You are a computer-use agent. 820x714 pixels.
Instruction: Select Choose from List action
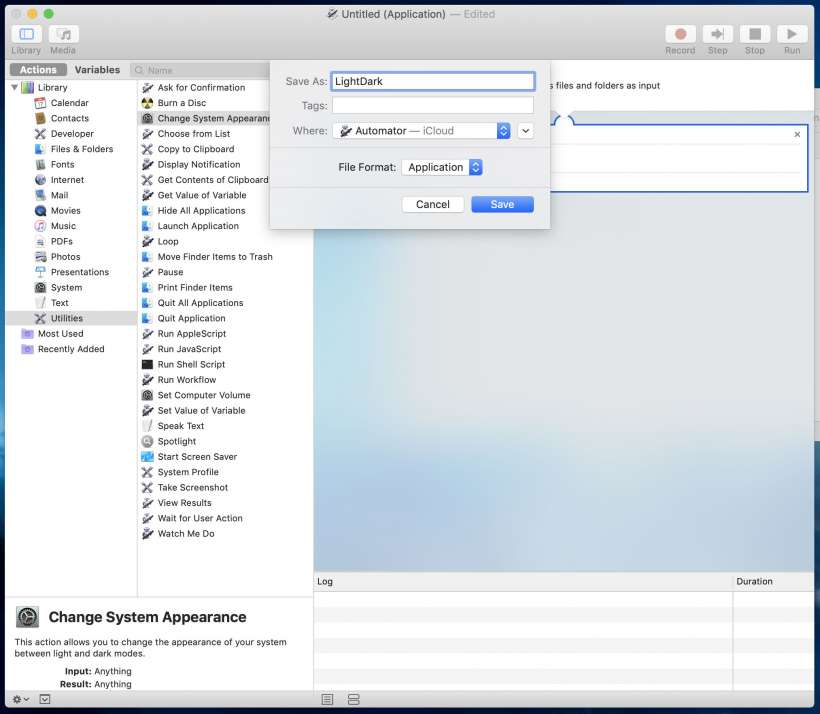[193, 134]
